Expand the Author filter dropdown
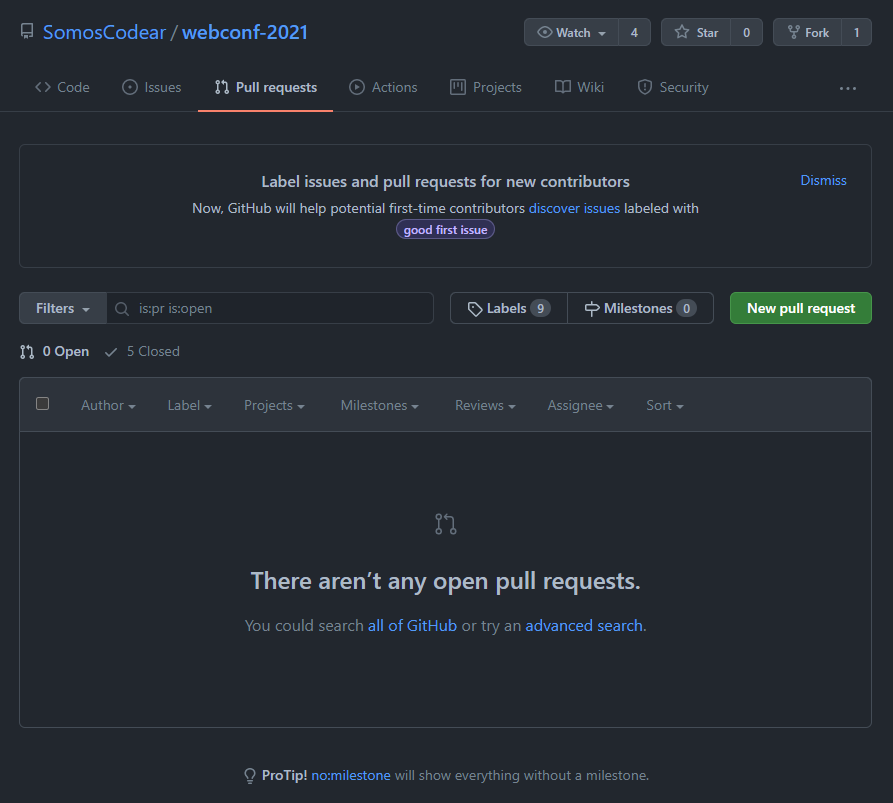Screen dimensions: 893x803 click(108, 405)
